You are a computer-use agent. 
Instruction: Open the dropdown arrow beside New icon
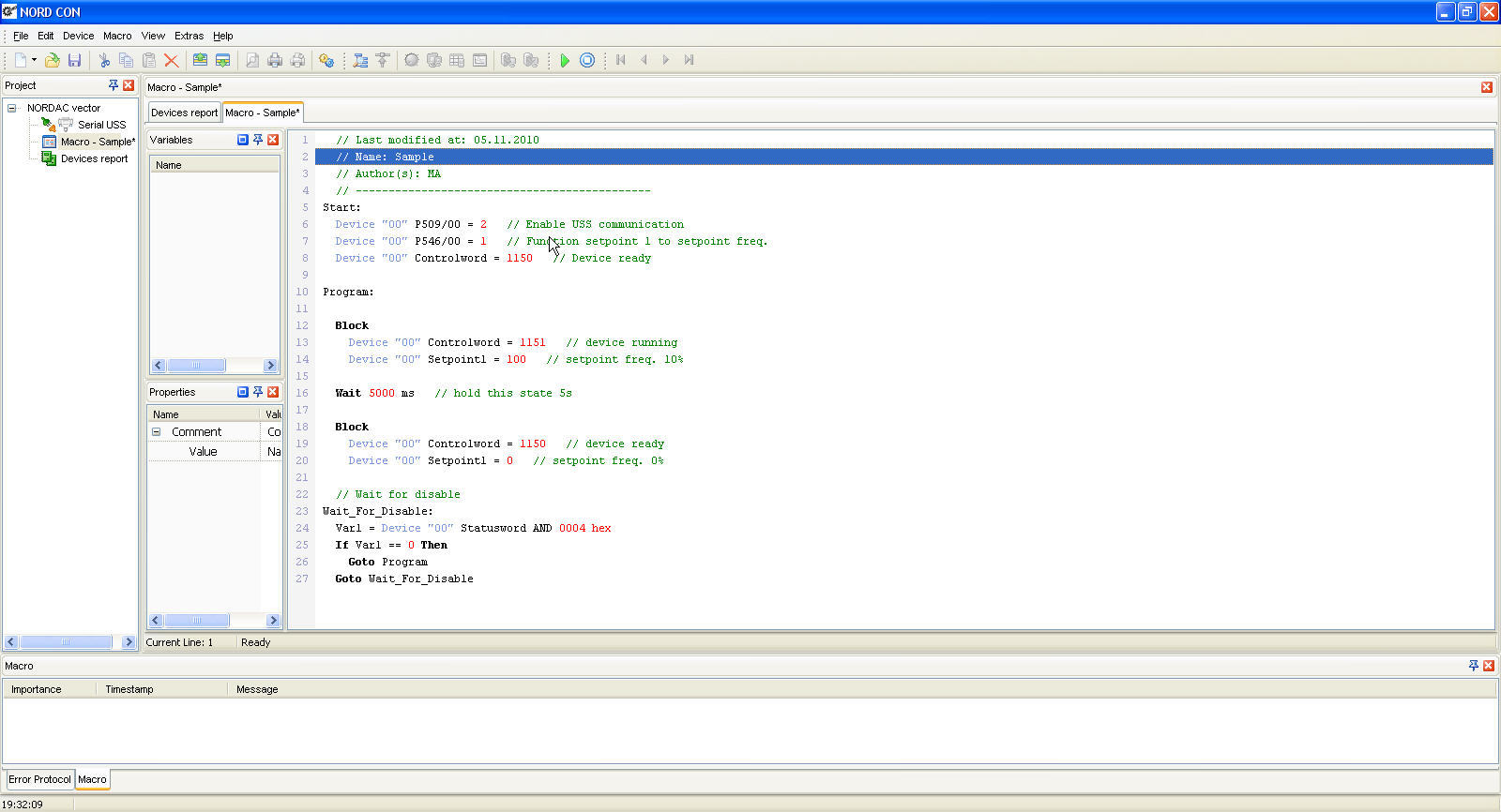click(x=34, y=60)
